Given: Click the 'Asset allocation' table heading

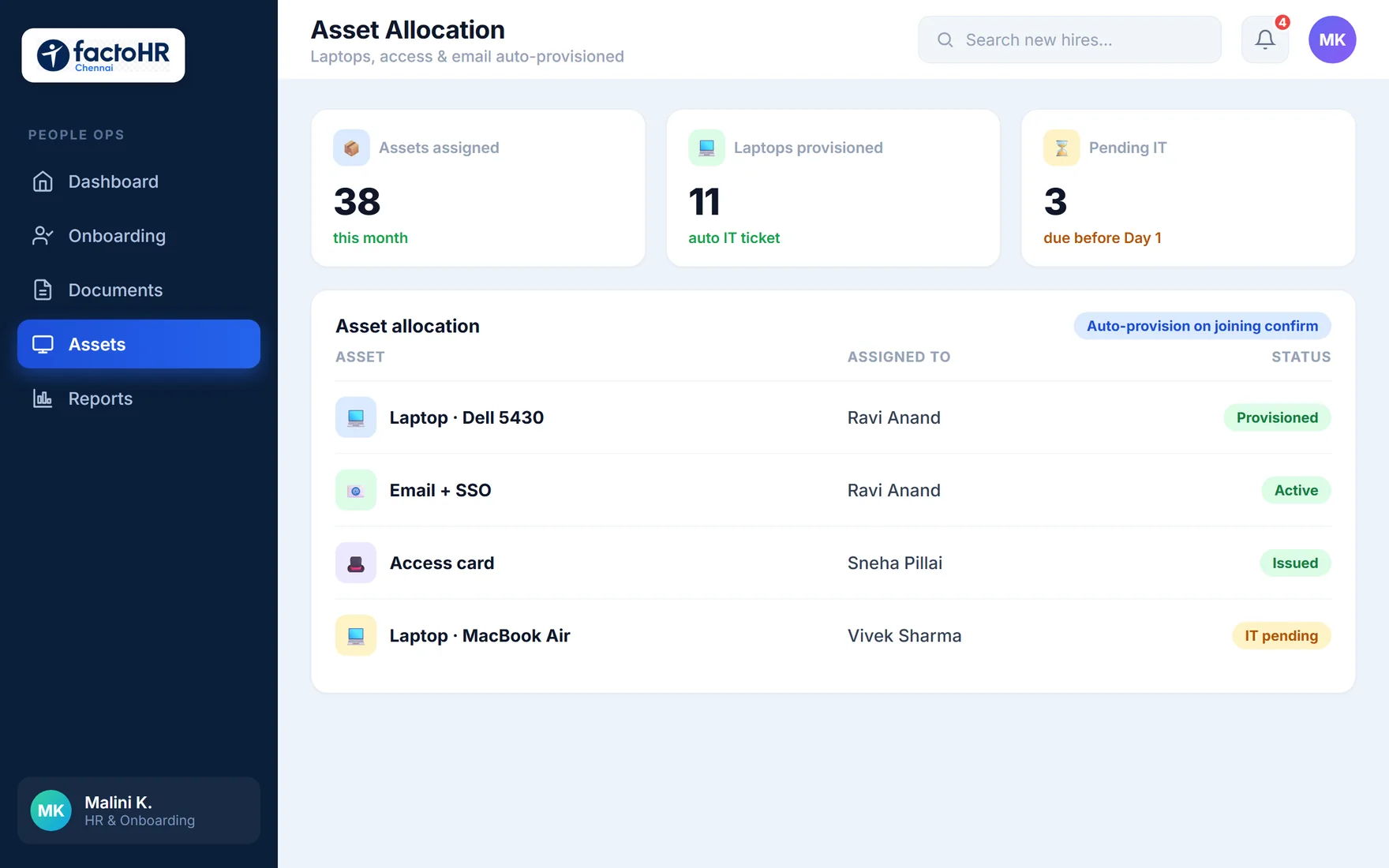Looking at the screenshot, I should (x=407, y=326).
